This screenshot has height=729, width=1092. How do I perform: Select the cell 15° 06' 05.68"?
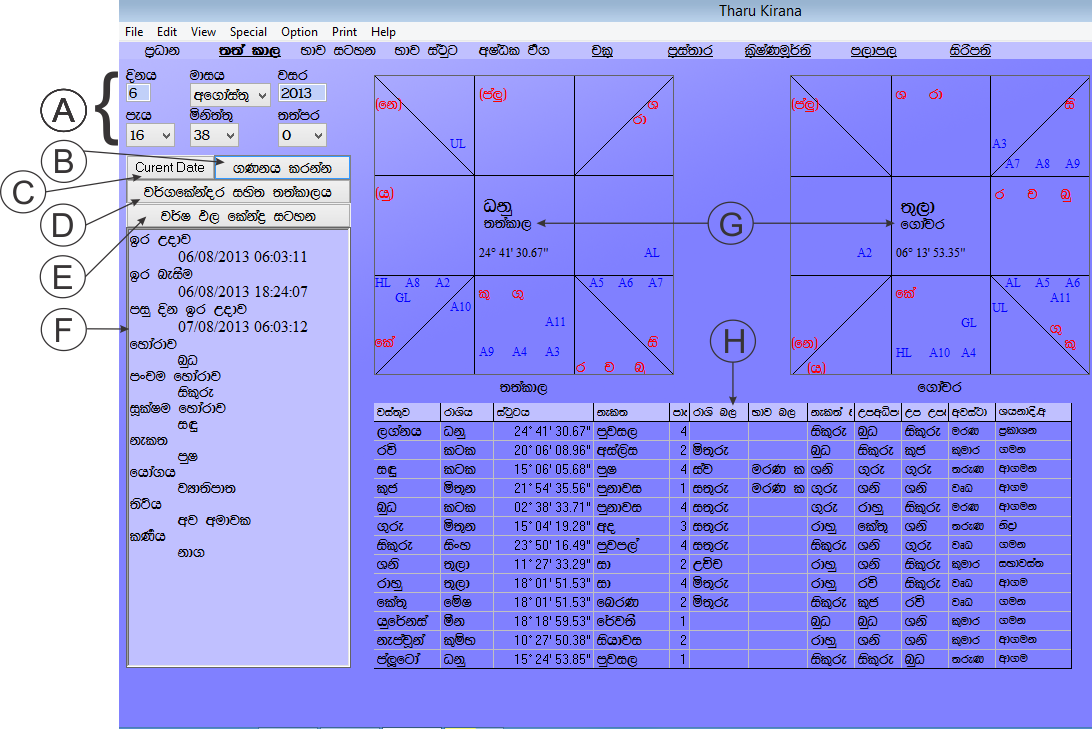pyautogui.click(x=543, y=469)
